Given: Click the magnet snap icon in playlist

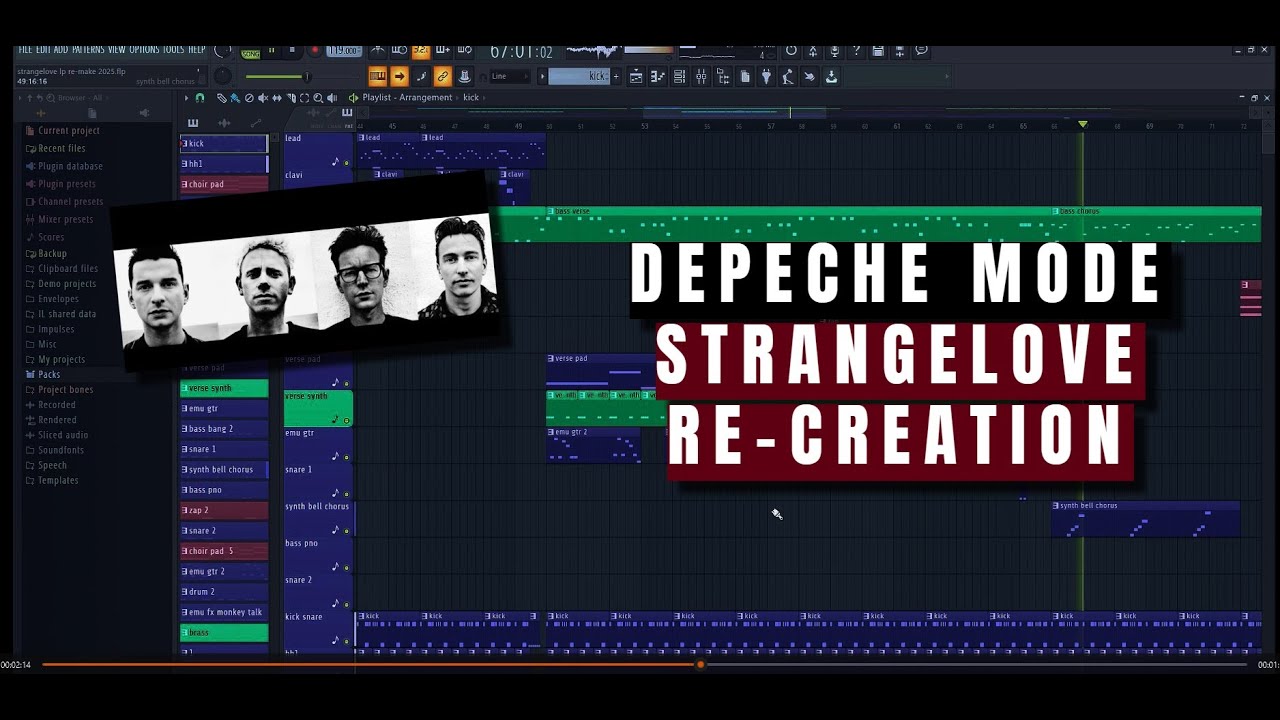Looking at the screenshot, I should click(200, 98).
